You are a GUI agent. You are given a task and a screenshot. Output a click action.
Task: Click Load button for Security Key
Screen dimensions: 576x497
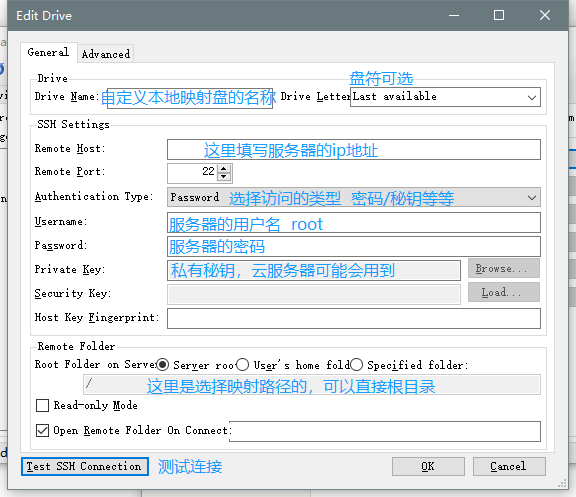tap(504, 292)
